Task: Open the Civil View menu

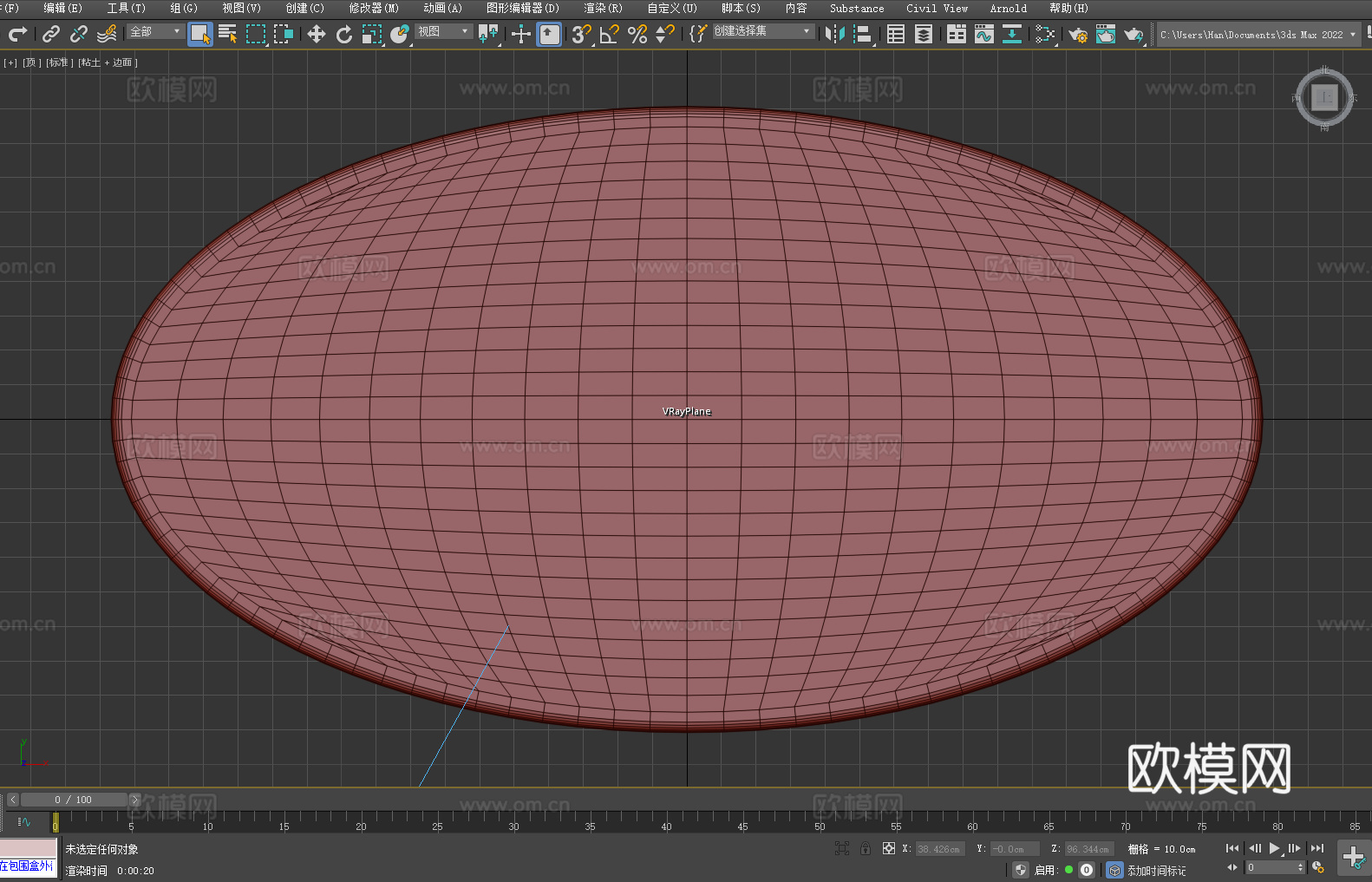Action: (x=937, y=8)
